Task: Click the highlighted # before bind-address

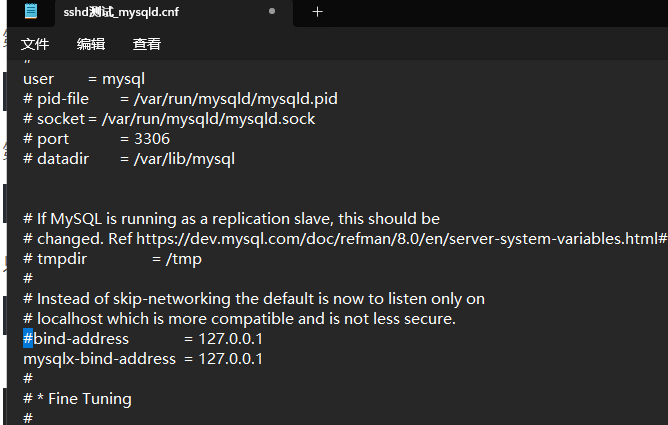Action: click(28, 339)
